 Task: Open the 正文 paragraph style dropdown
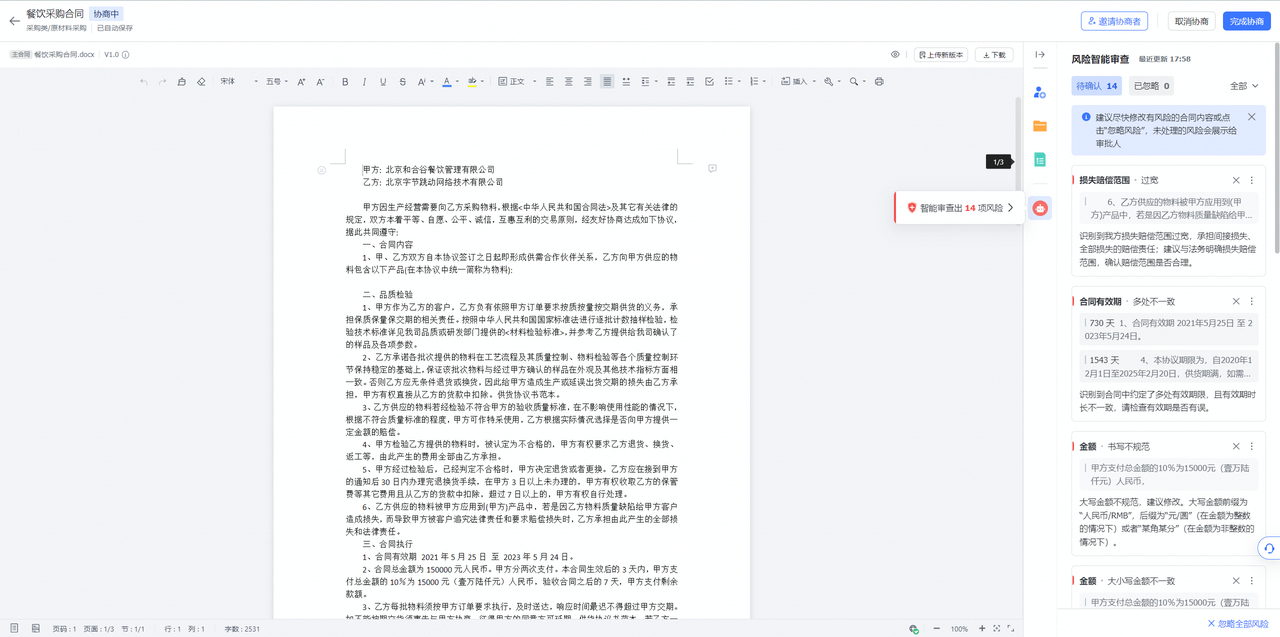click(511, 82)
